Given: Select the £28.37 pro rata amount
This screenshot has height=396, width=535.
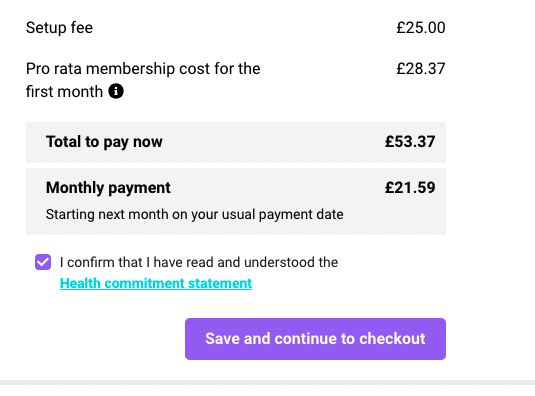Looking at the screenshot, I should click(421, 69).
